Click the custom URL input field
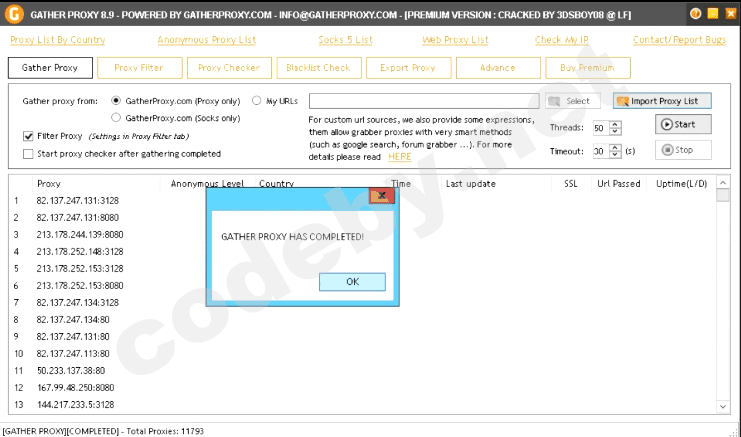The height and width of the screenshot is (437, 741). [424, 101]
